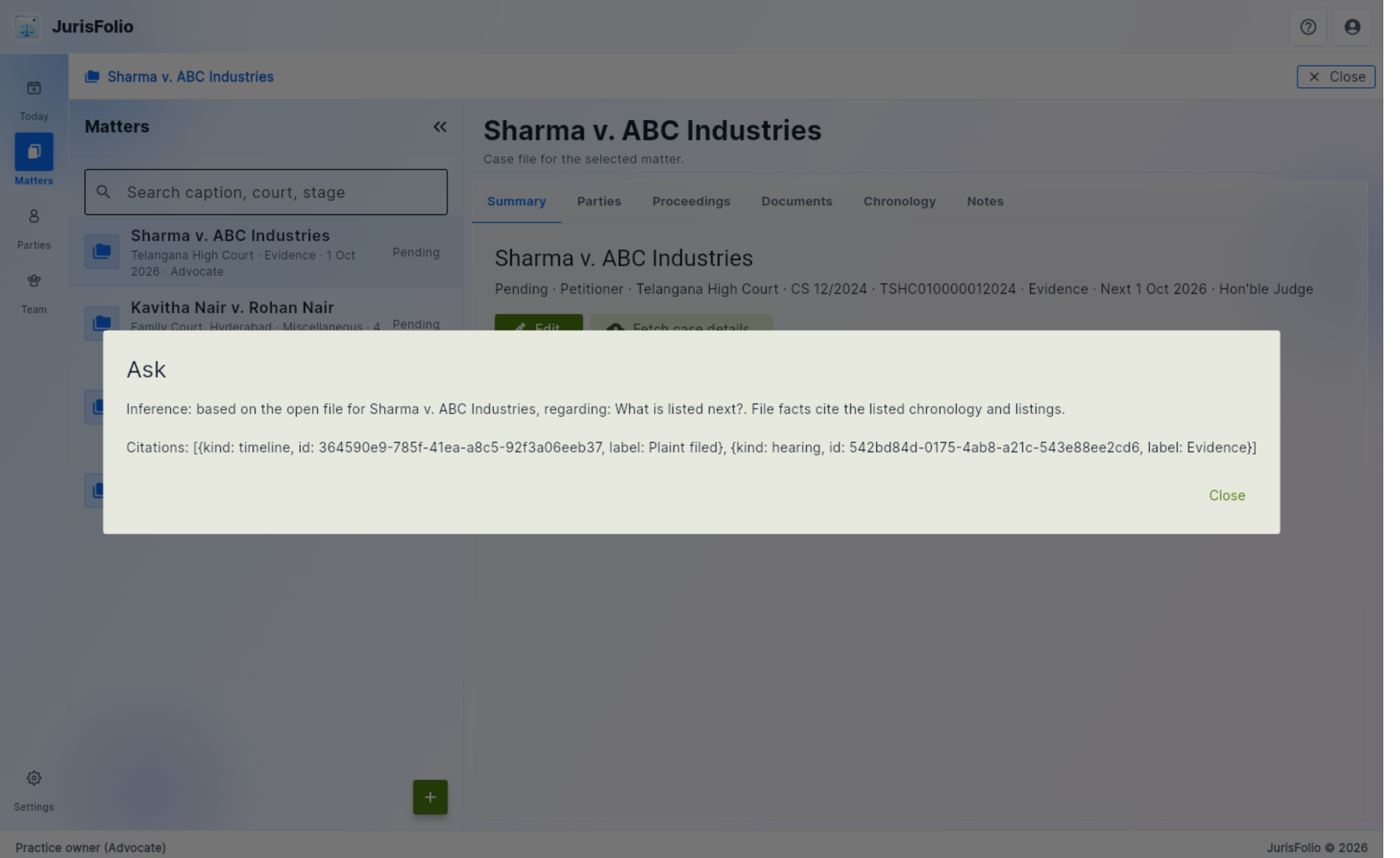The image size is (1400, 858).
Task: Open the help icon in header
Action: tap(1308, 27)
